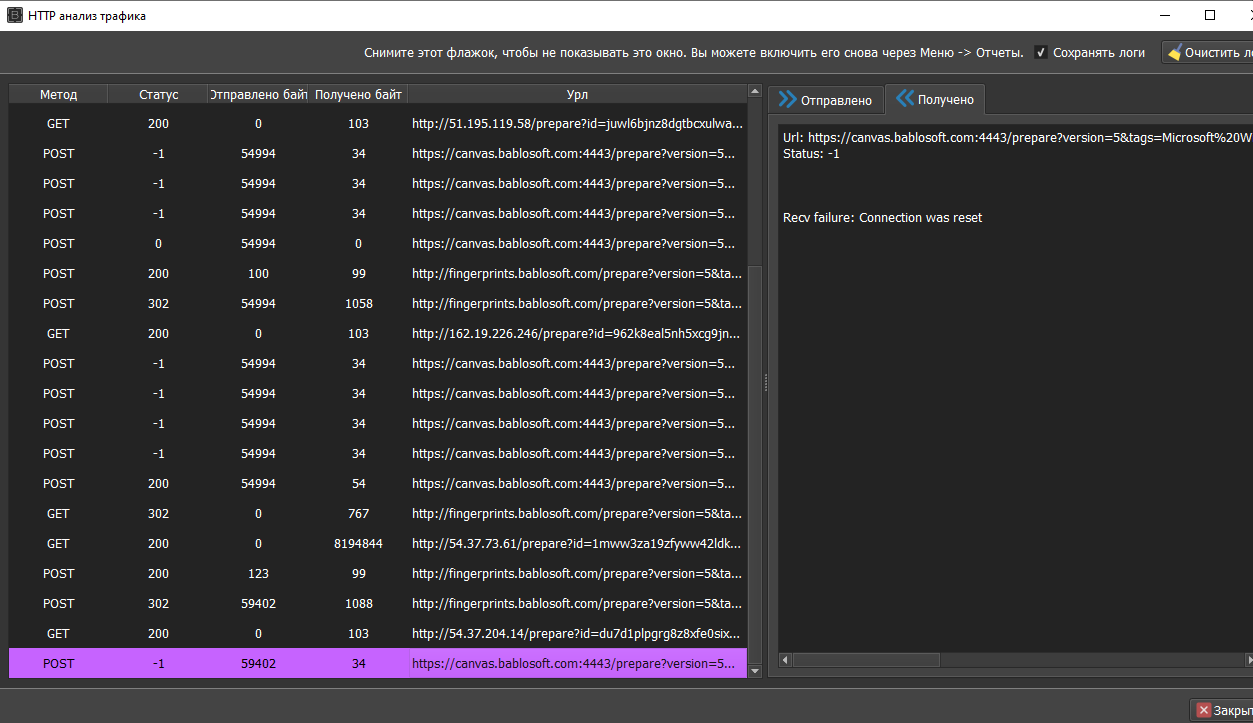Sort the table by the Метод column
Viewport: 1253px width, 723px height.
tap(58, 93)
